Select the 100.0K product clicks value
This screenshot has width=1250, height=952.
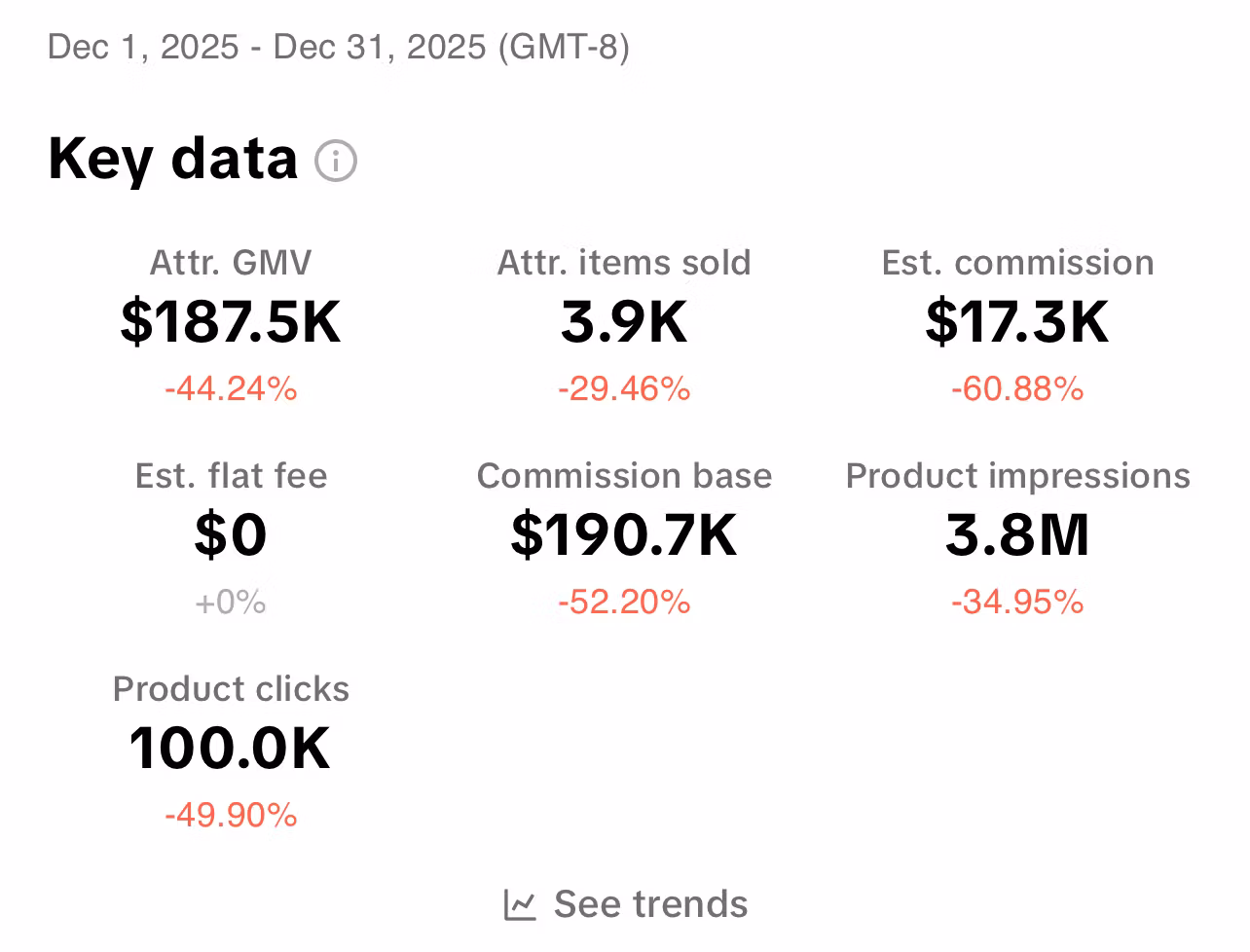231,749
